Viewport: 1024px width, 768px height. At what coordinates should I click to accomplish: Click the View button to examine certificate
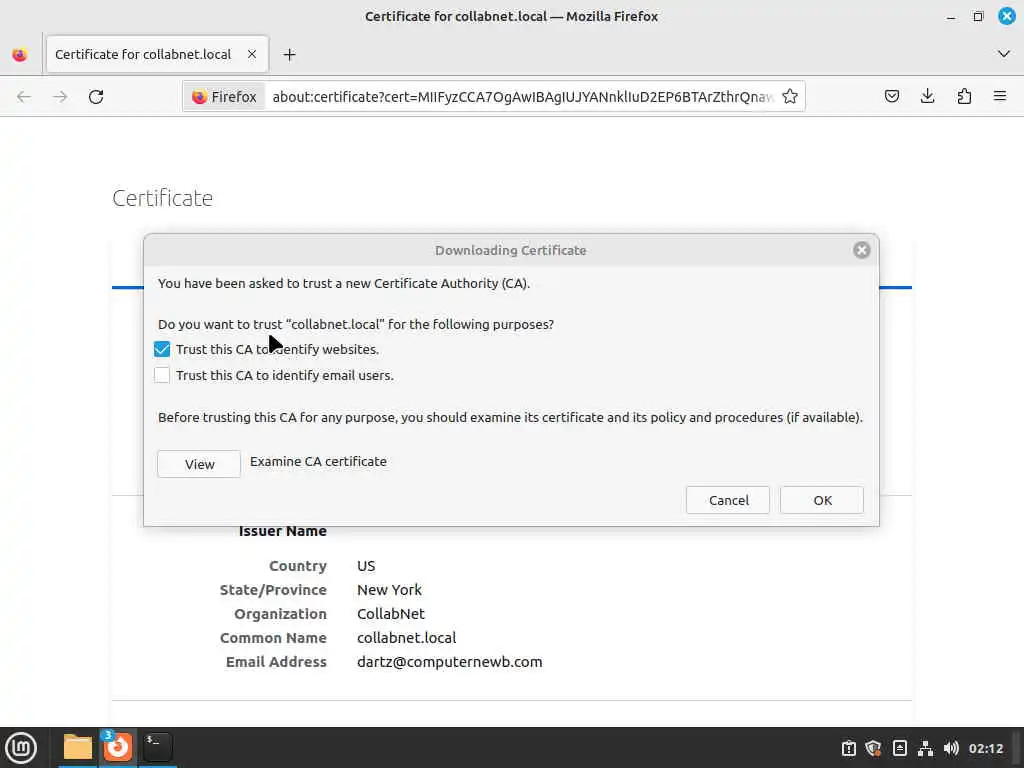click(x=199, y=464)
